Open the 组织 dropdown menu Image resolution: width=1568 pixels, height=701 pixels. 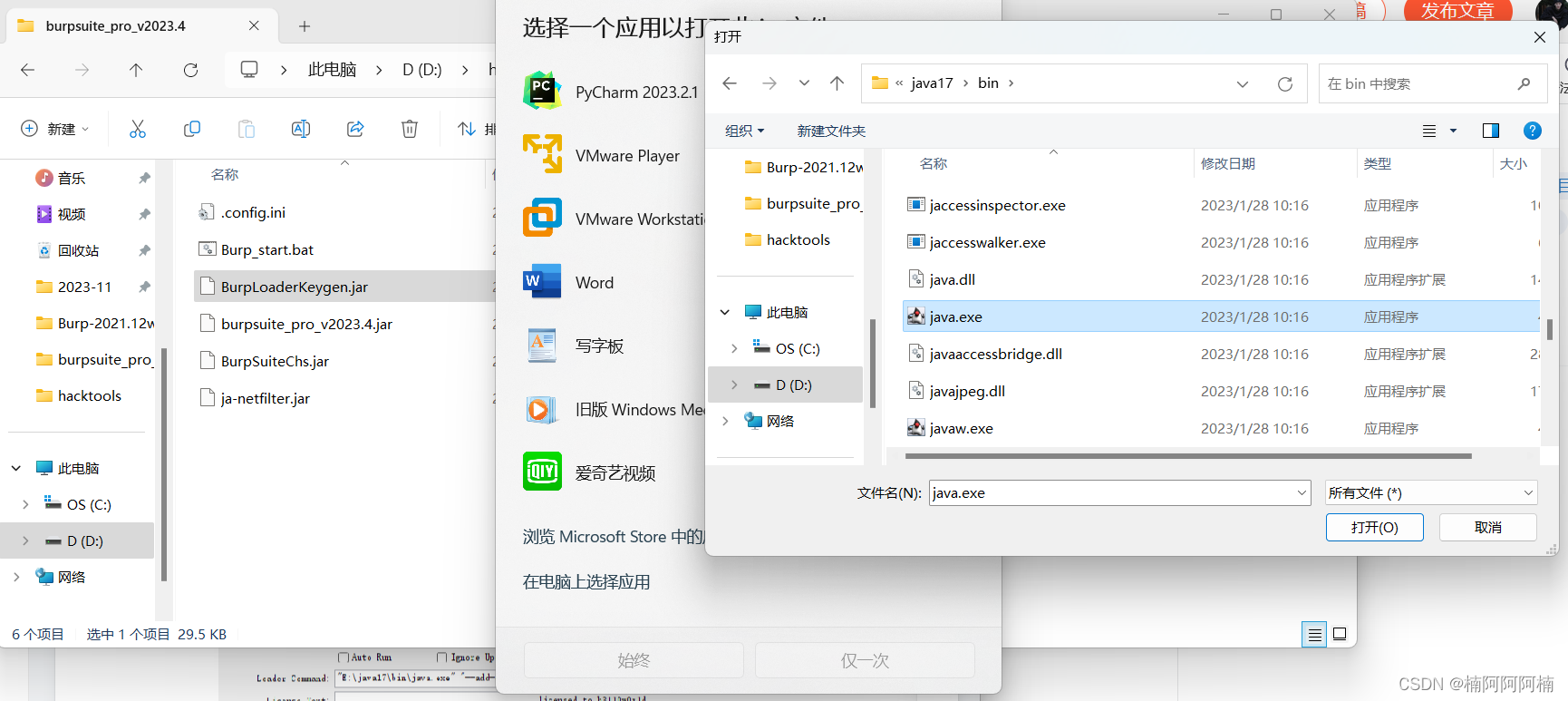744,131
